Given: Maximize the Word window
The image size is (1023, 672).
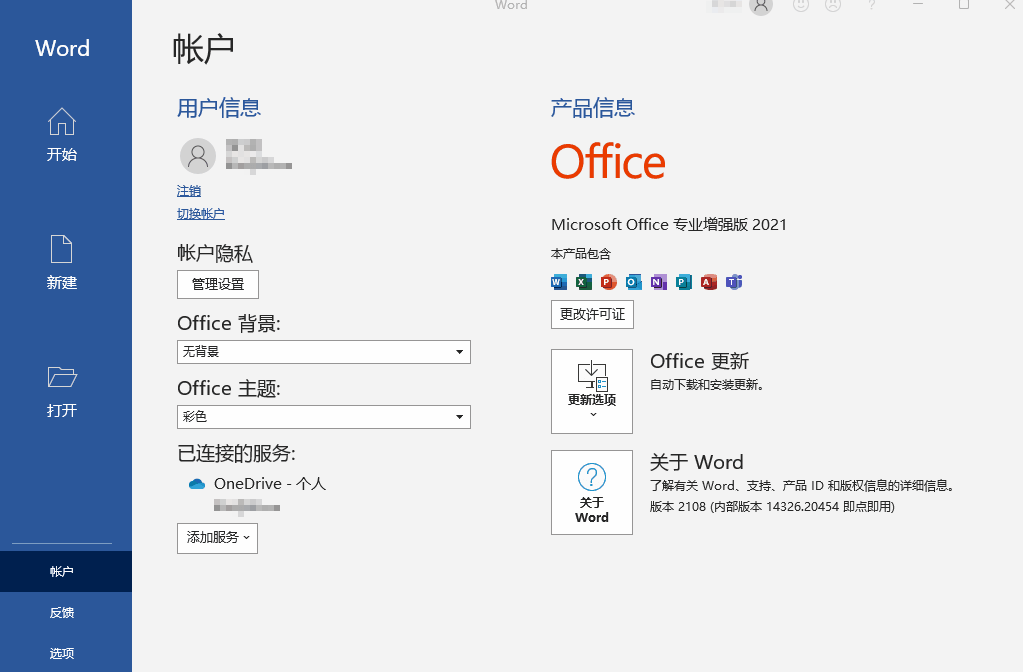Looking at the screenshot, I should (964, 5).
